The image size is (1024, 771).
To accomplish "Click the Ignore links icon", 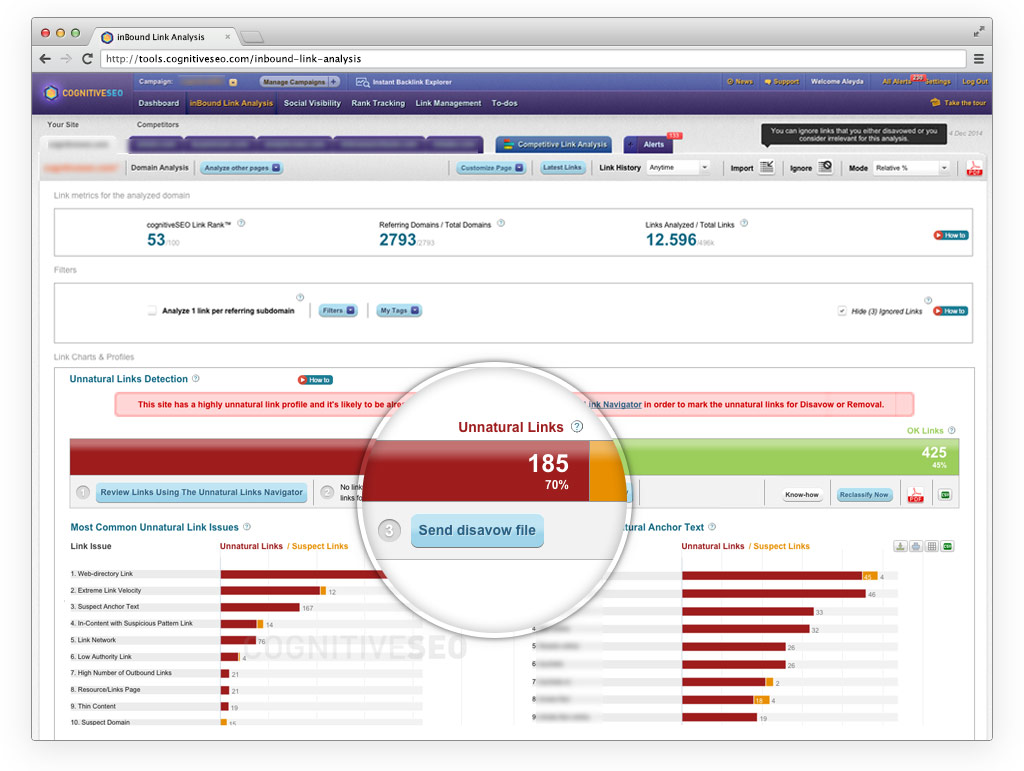I will pyautogui.click(x=825, y=167).
